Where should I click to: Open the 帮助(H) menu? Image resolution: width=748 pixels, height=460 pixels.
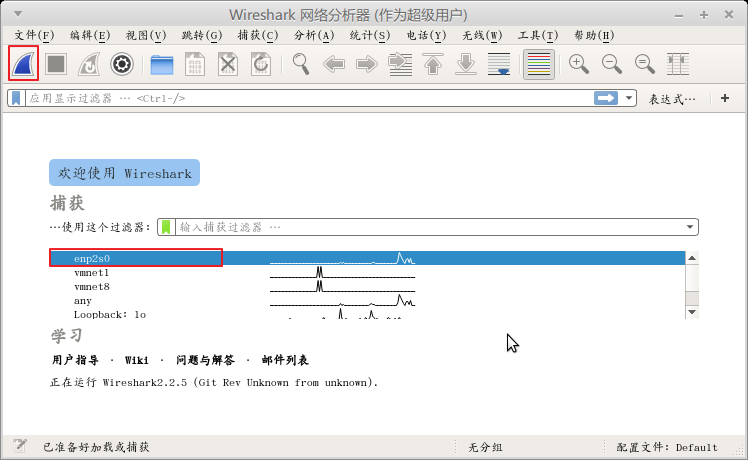(594, 35)
